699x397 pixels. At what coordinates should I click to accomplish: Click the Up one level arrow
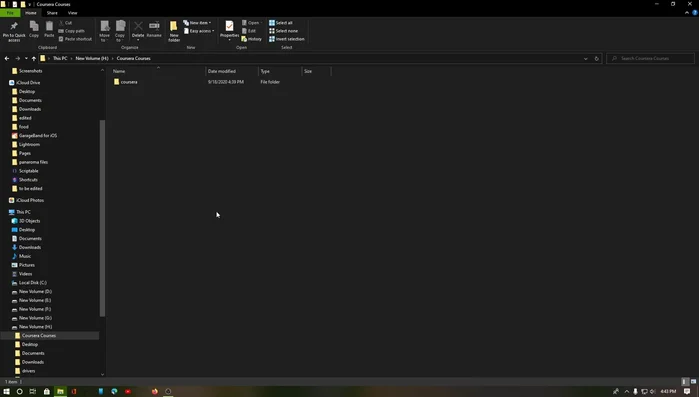(x=33, y=58)
